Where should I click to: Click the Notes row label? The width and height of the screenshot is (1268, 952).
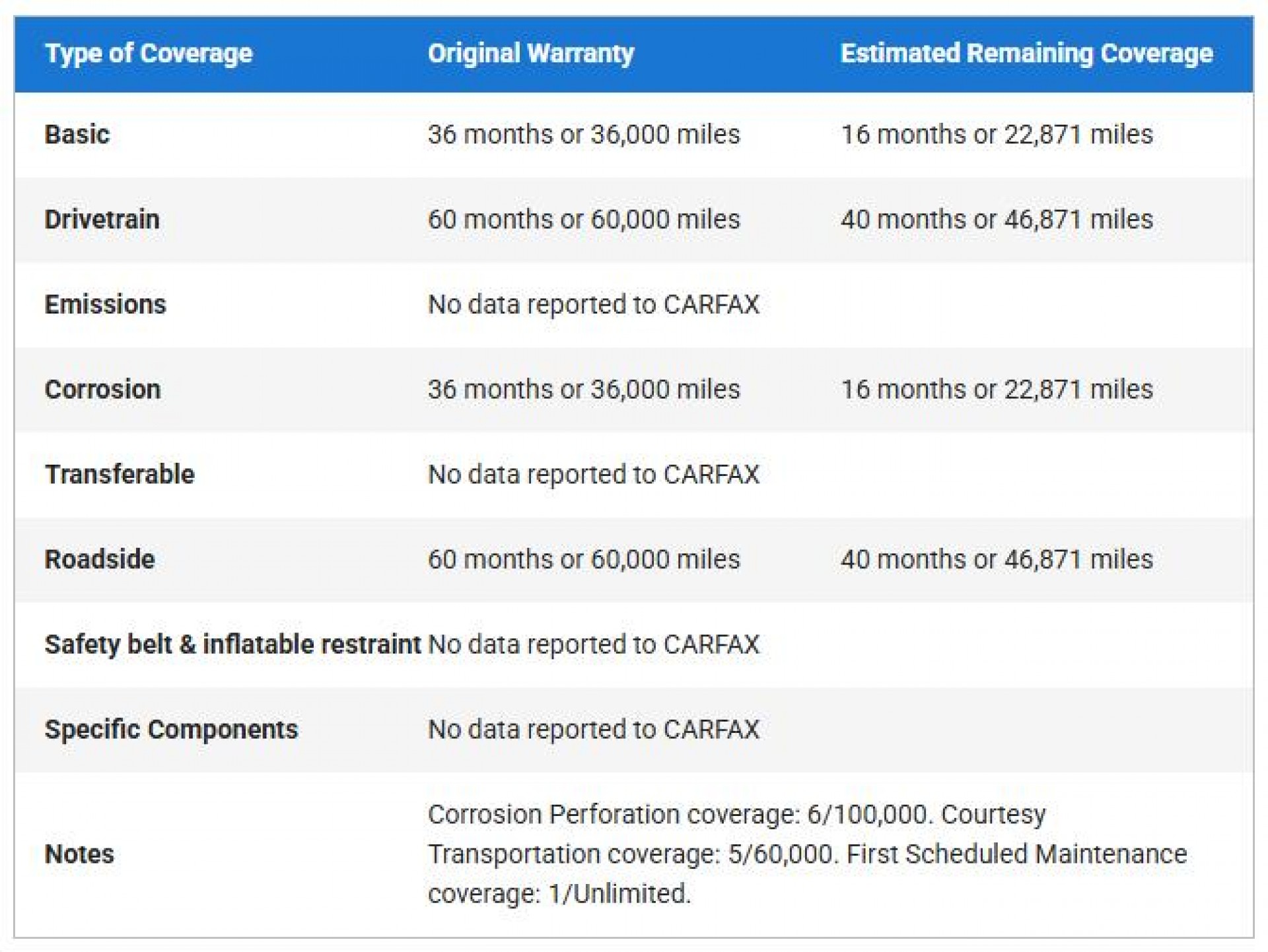(x=79, y=854)
